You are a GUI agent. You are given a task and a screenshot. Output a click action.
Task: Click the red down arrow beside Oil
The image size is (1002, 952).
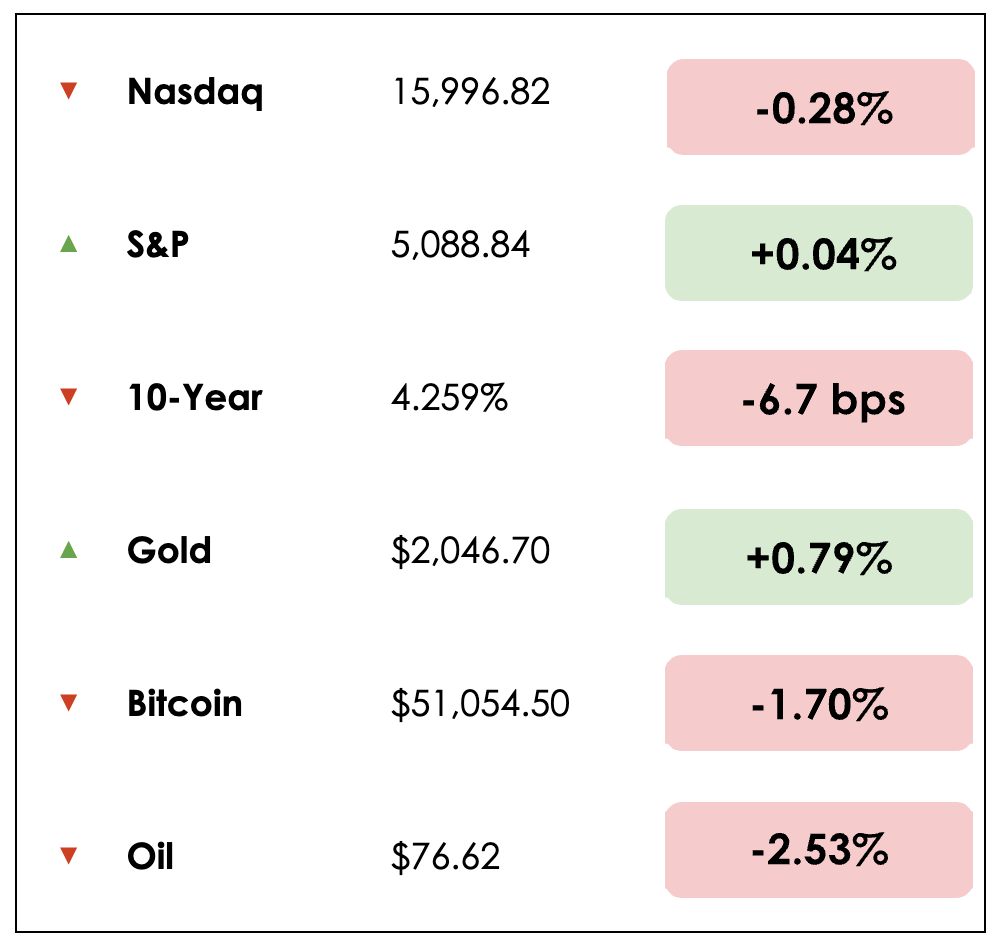69,856
